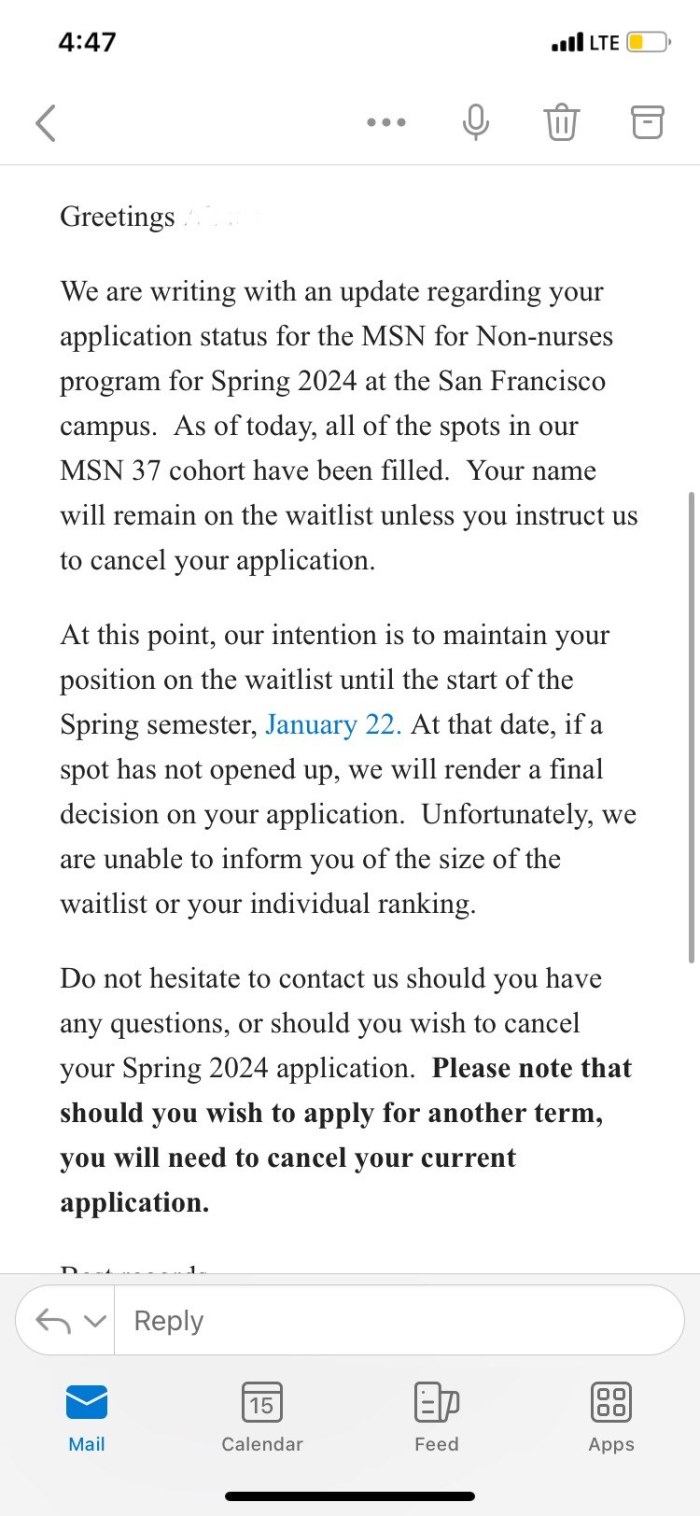
Task: Tap the reply arrow icon
Action: pos(54,1320)
